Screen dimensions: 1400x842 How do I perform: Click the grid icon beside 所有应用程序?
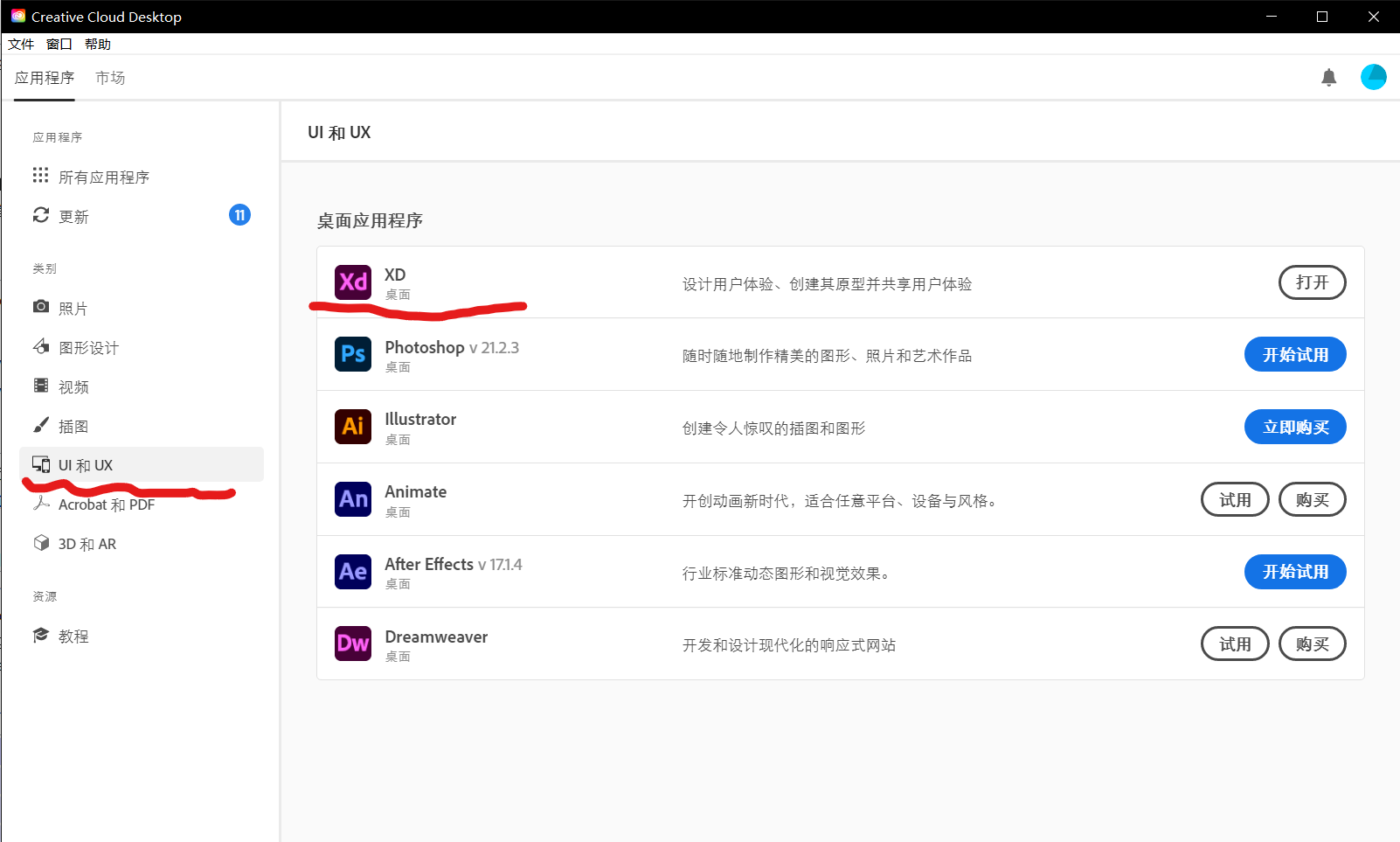pyautogui.click(x=40, y=176)
